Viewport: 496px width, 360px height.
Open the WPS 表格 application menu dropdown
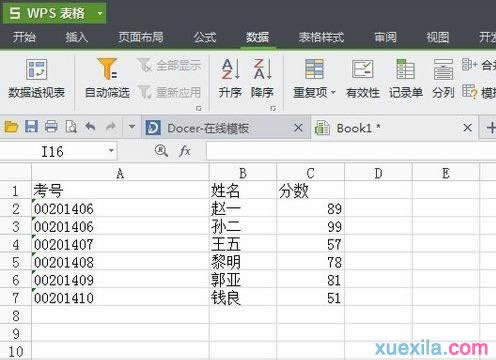click(x=100, y=14)
